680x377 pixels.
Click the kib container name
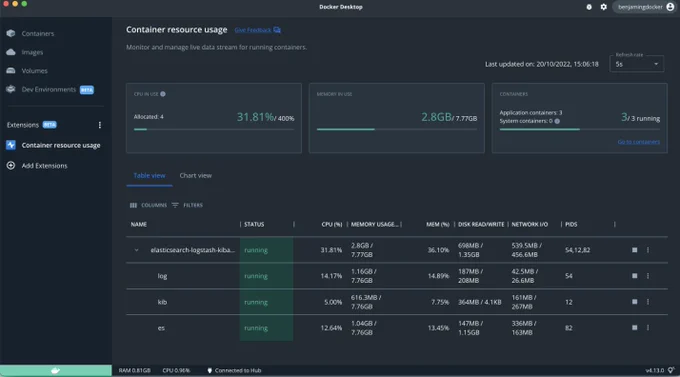[162, 302]
